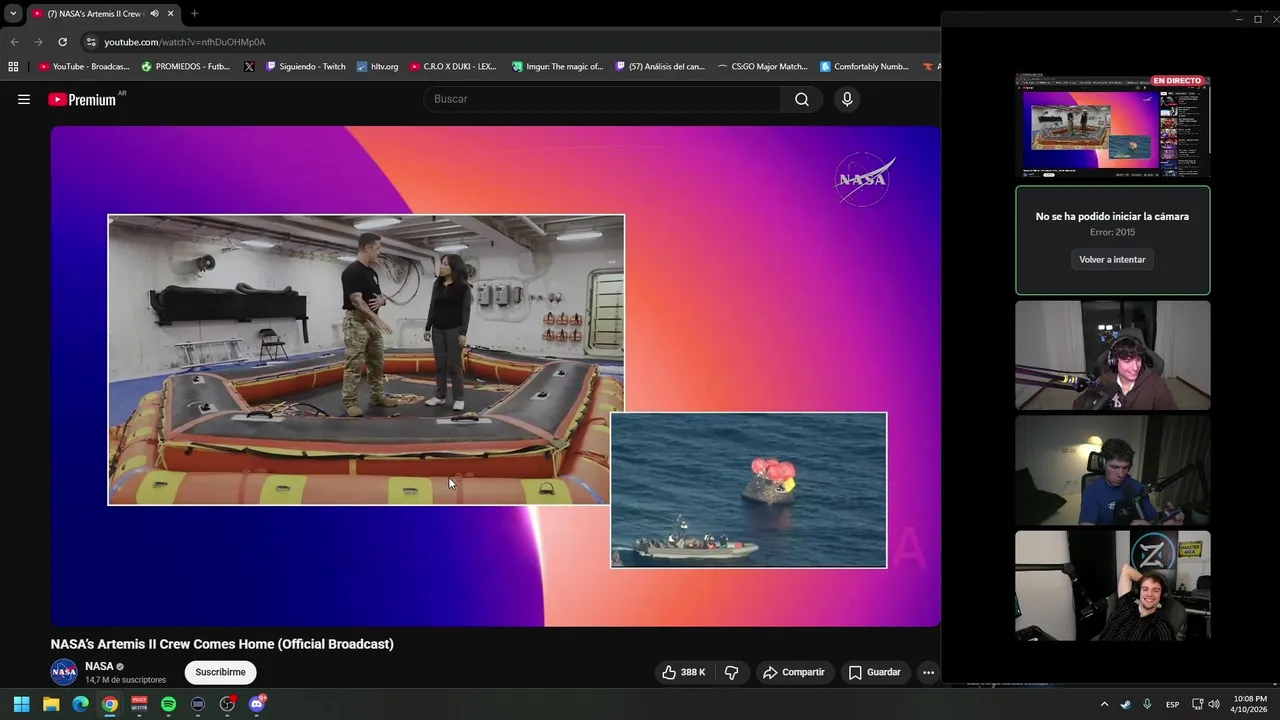Open Microsoft Edge from taskbar
This screenshot has width=1280, height=720.
coord(80,704)
